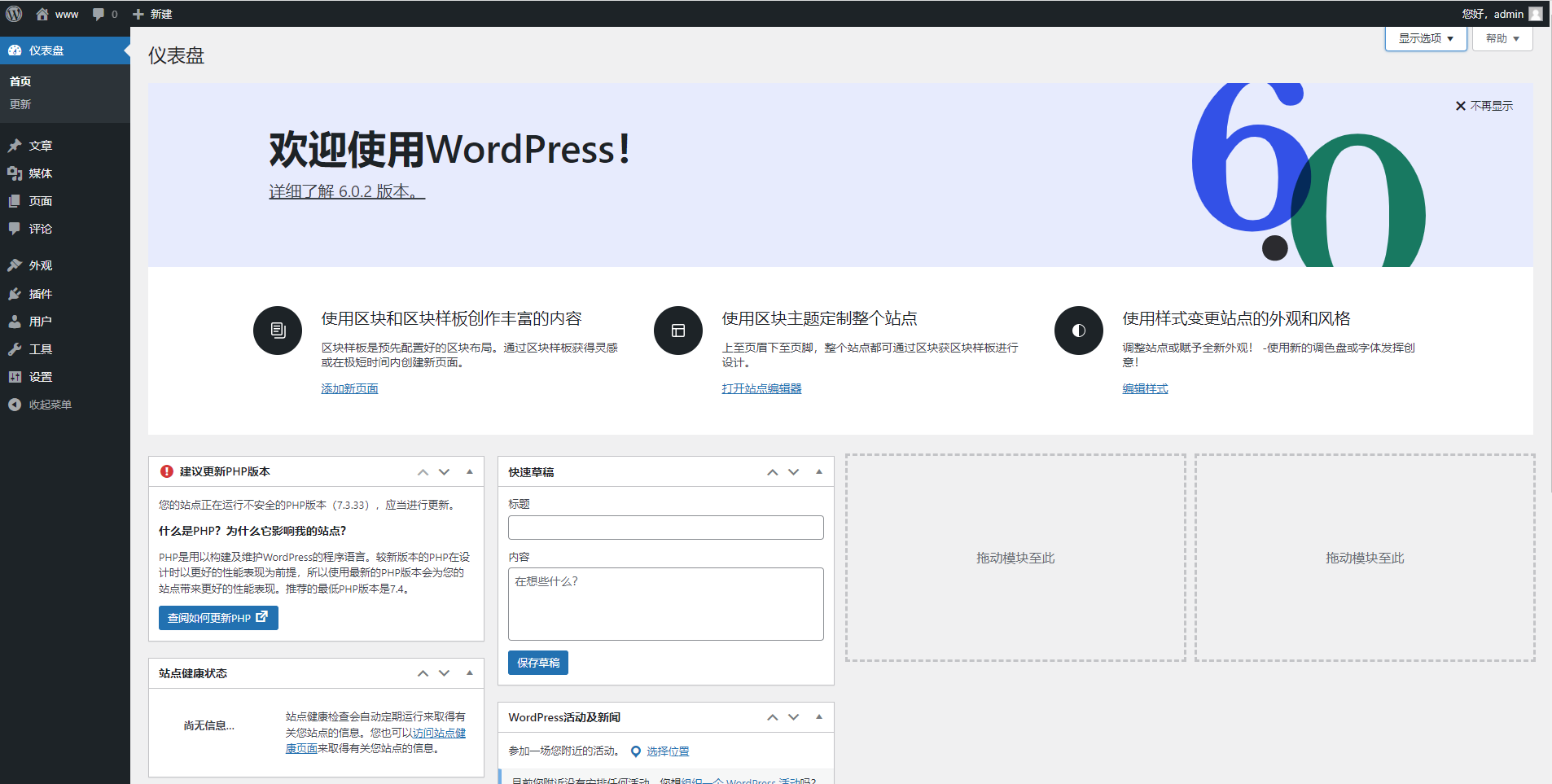Open comments bubble in admin bar
Image resolution: width=1552 pixels, height=784 pixels.
(x=99, y=14)
